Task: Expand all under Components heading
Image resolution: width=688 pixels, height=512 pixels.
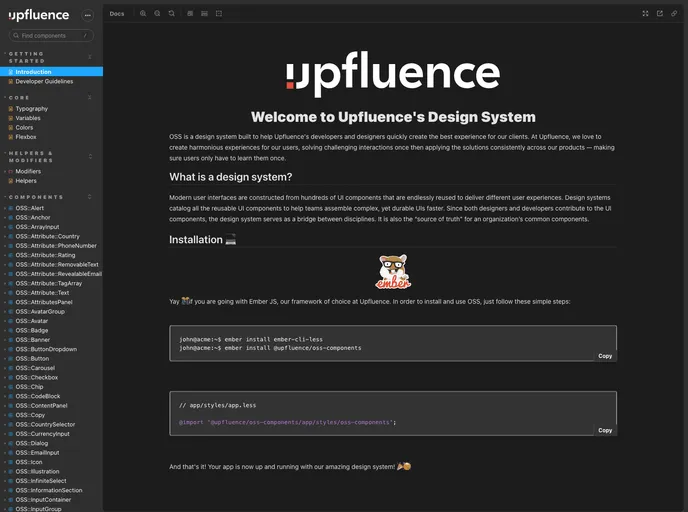Action: 90,197
